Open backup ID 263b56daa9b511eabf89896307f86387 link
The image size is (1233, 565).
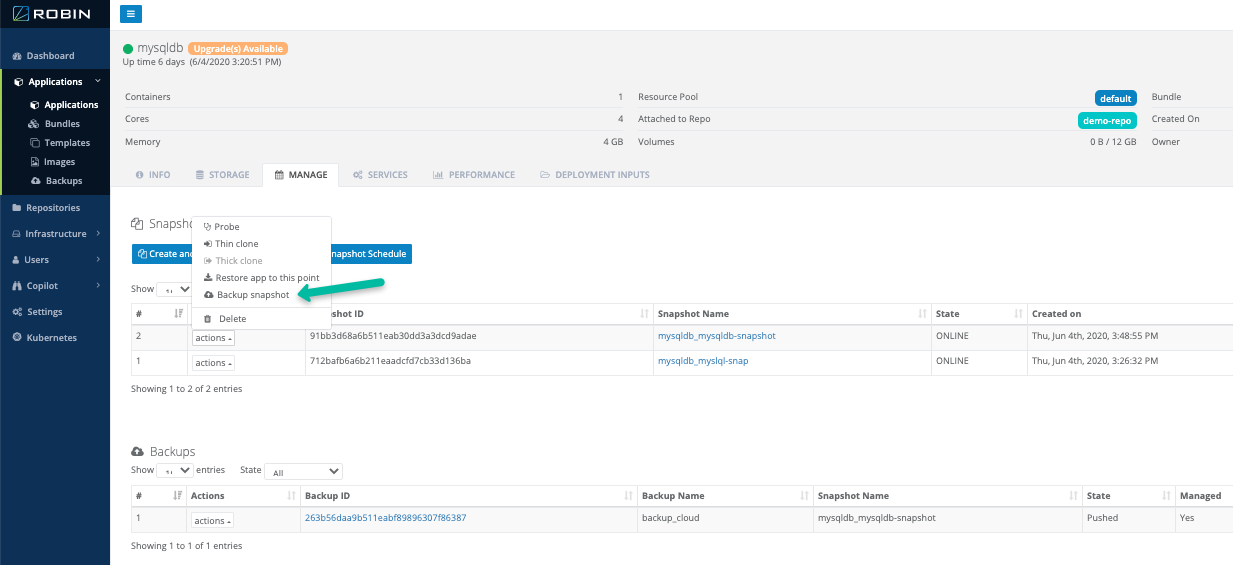[385, 518]
